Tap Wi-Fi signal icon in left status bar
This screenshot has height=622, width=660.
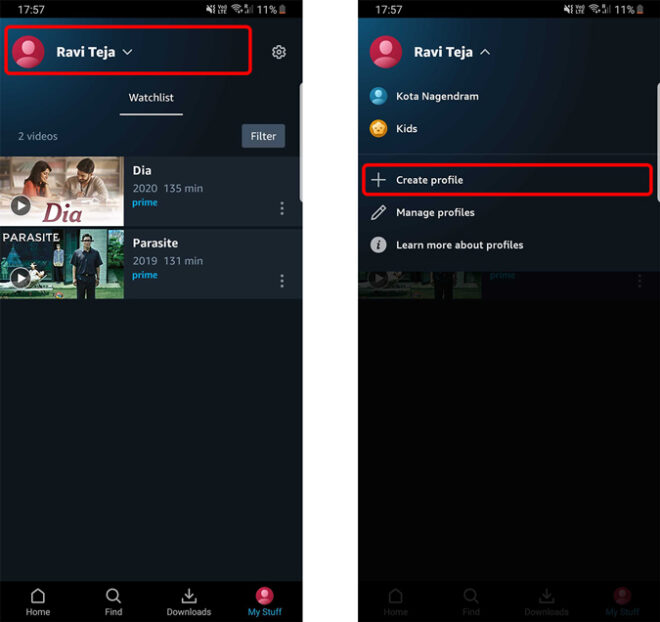tap(237, 9)
